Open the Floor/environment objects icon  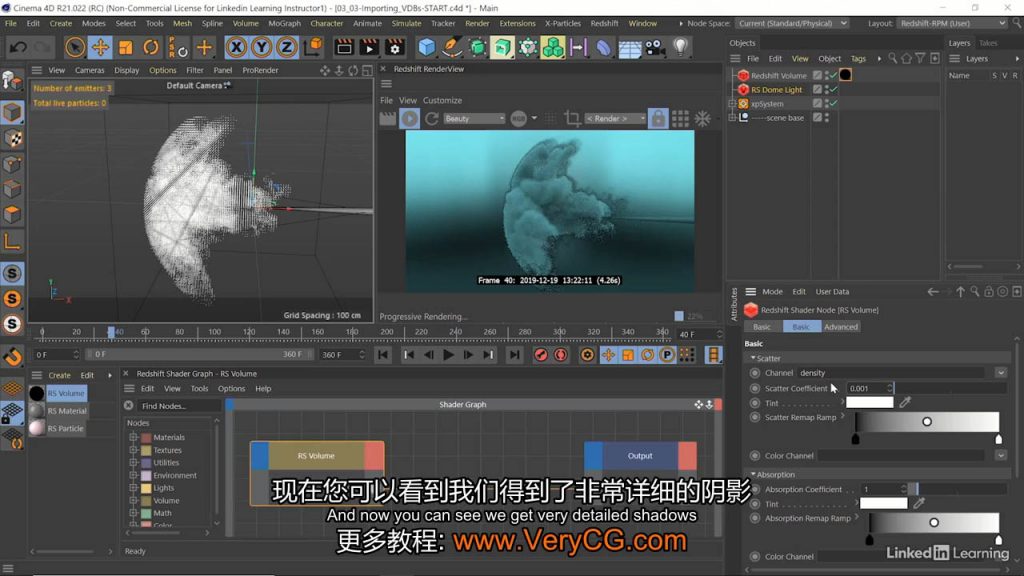(x=629, y=47)
